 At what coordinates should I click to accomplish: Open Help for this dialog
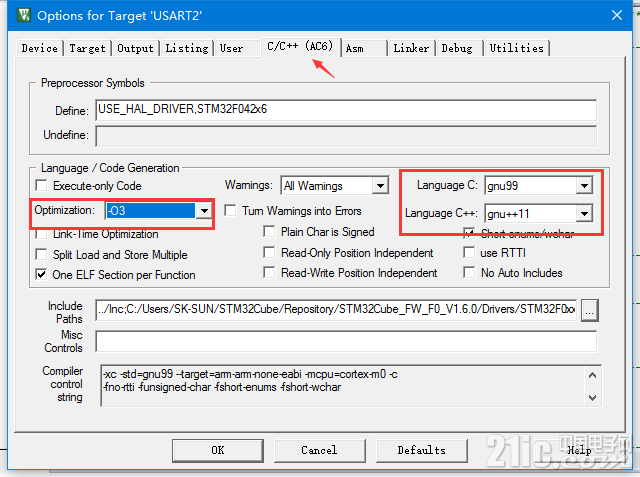[580, 450]
